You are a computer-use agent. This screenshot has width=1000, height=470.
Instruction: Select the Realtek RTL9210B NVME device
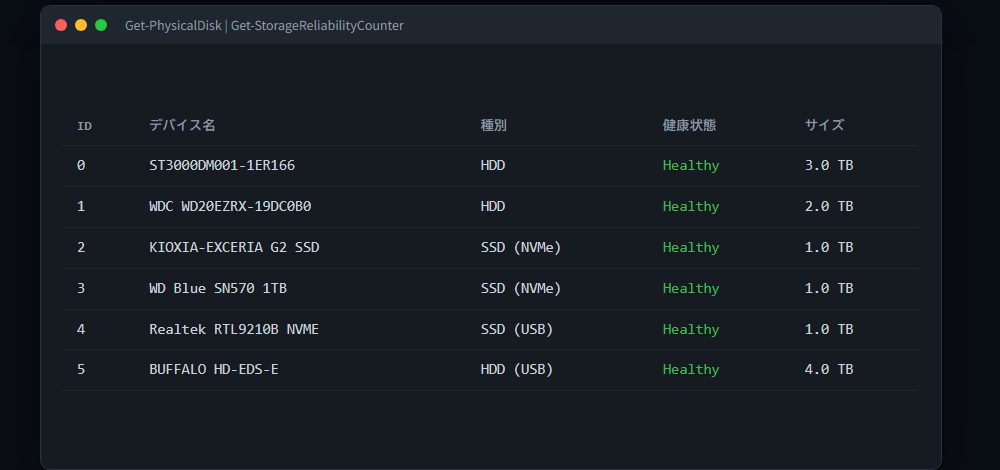[x=234, y=329]
